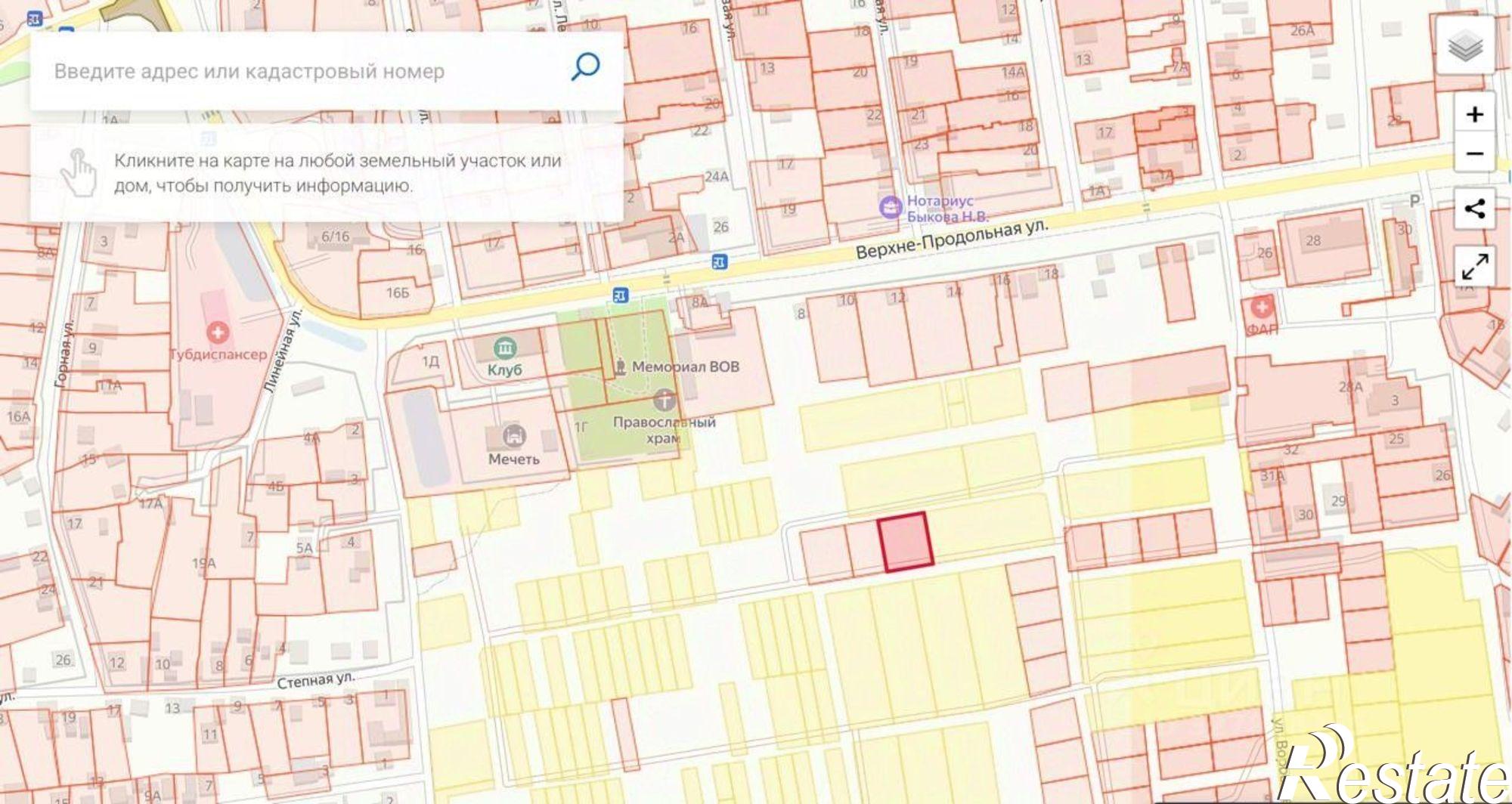
Task: Click the building labeled 8А
Action: coord(700,302)
